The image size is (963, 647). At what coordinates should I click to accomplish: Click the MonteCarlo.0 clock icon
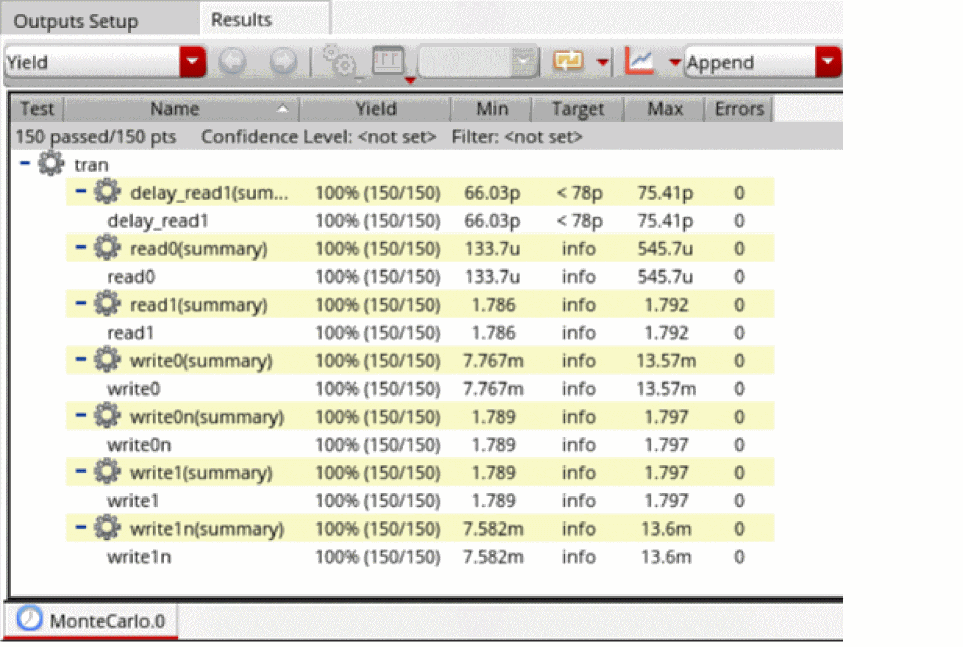click(x=31, y=620)
